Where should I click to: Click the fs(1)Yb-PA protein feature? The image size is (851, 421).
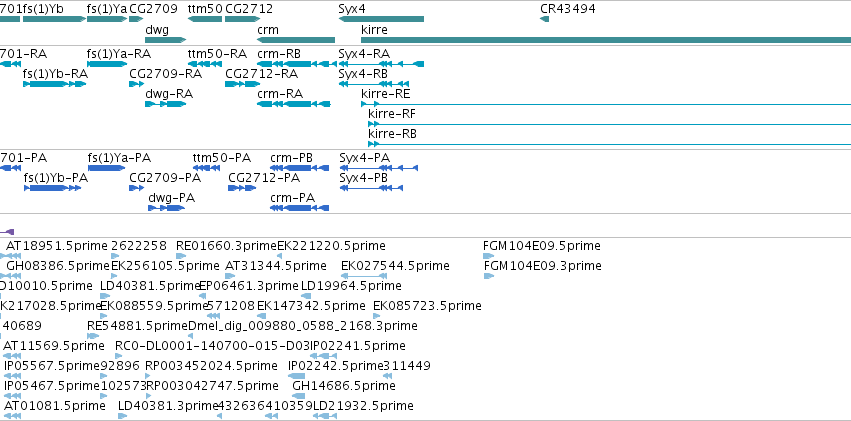[x=53, y=188]
